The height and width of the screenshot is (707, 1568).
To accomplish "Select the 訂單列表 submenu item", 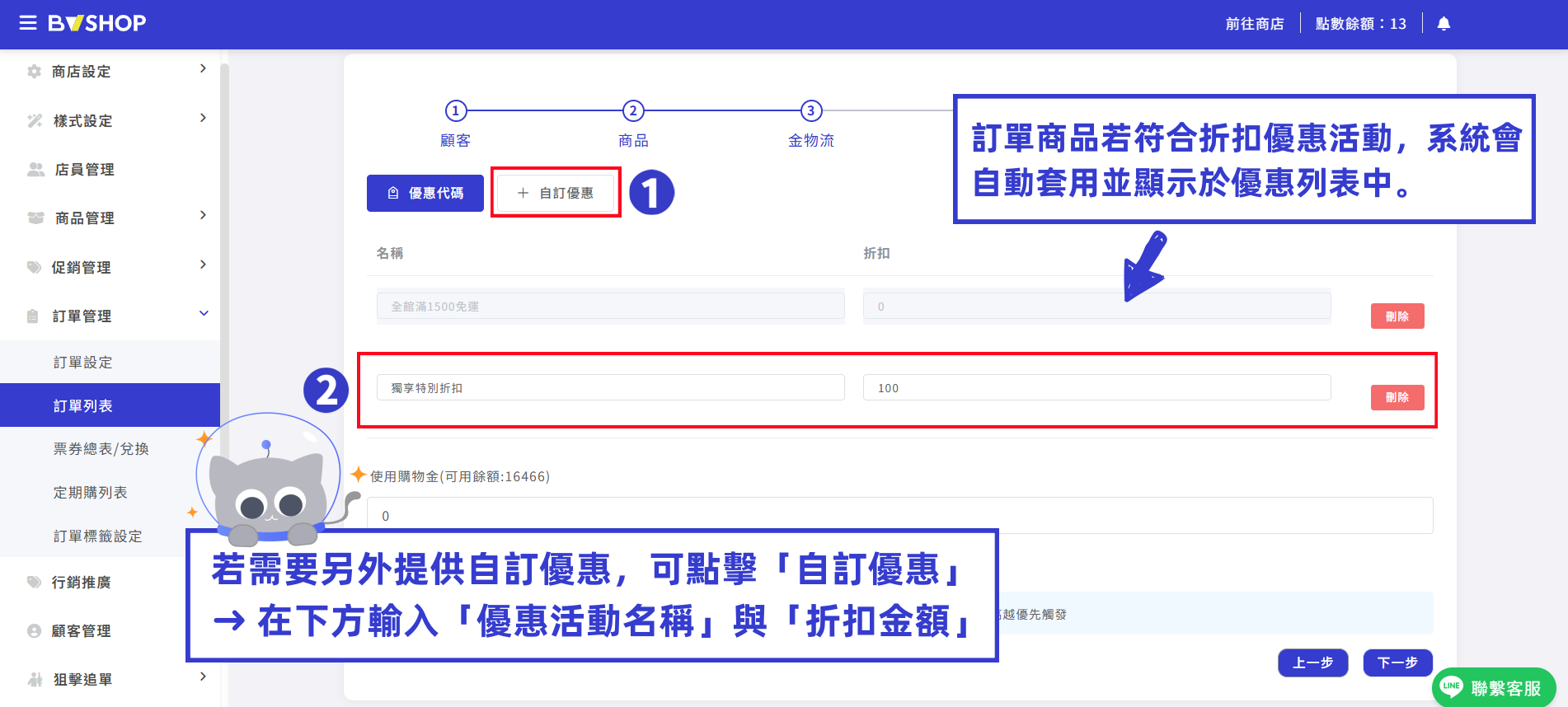I will (x=110, y=405).
